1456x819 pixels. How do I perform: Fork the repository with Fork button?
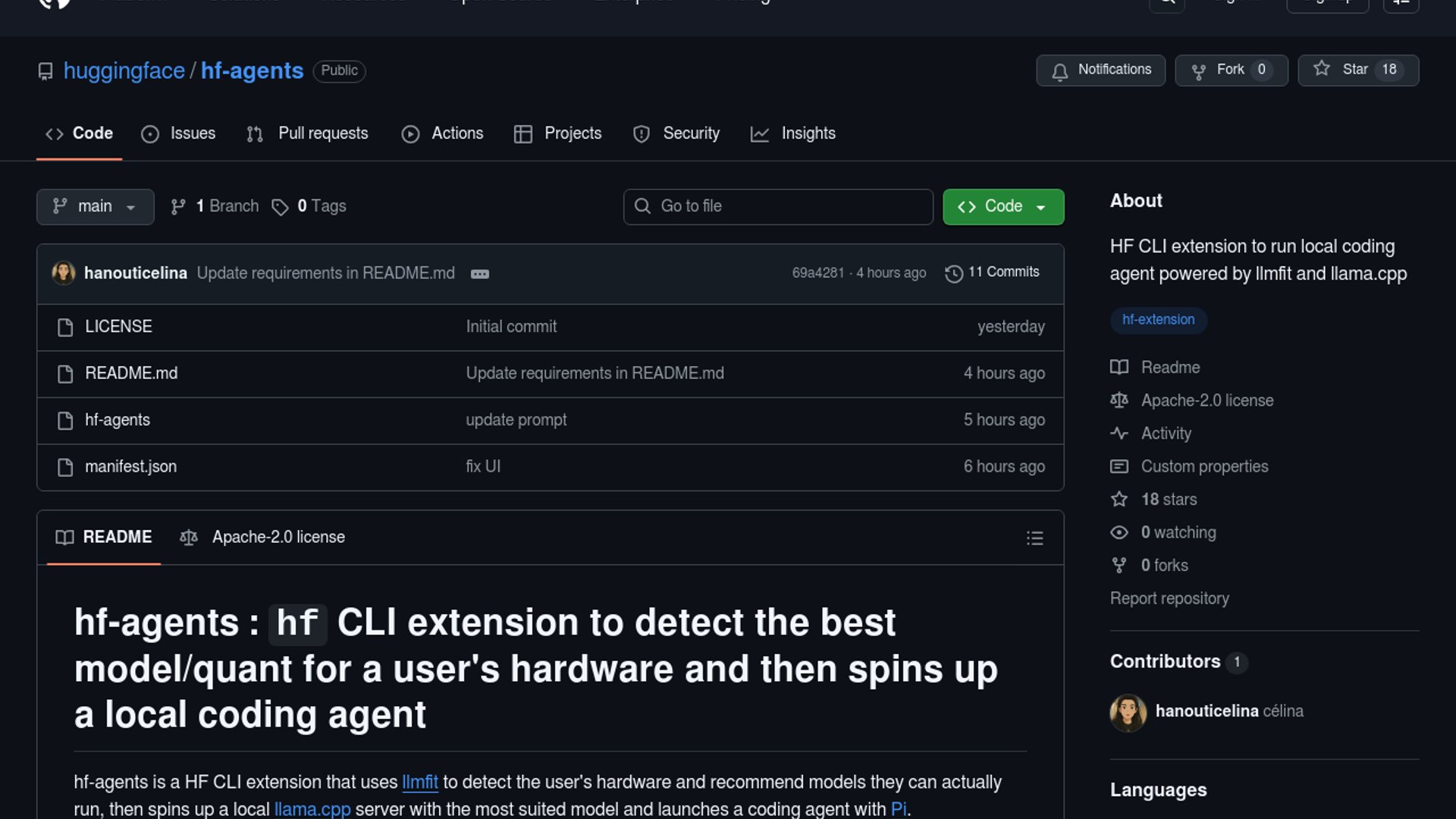click(x=1230, y=70)
